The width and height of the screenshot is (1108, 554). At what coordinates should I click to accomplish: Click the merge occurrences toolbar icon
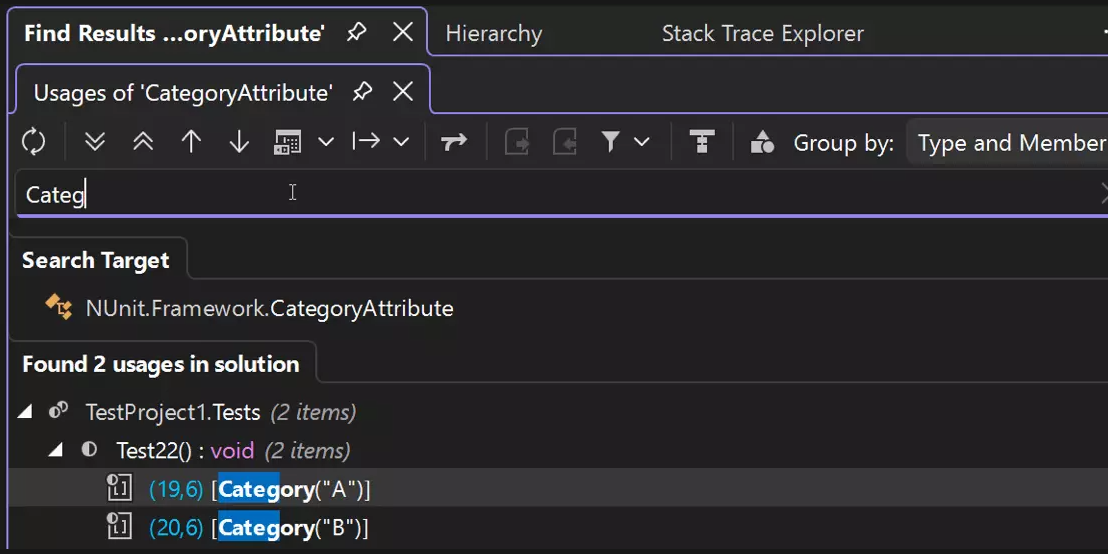(x=454, y=143)
